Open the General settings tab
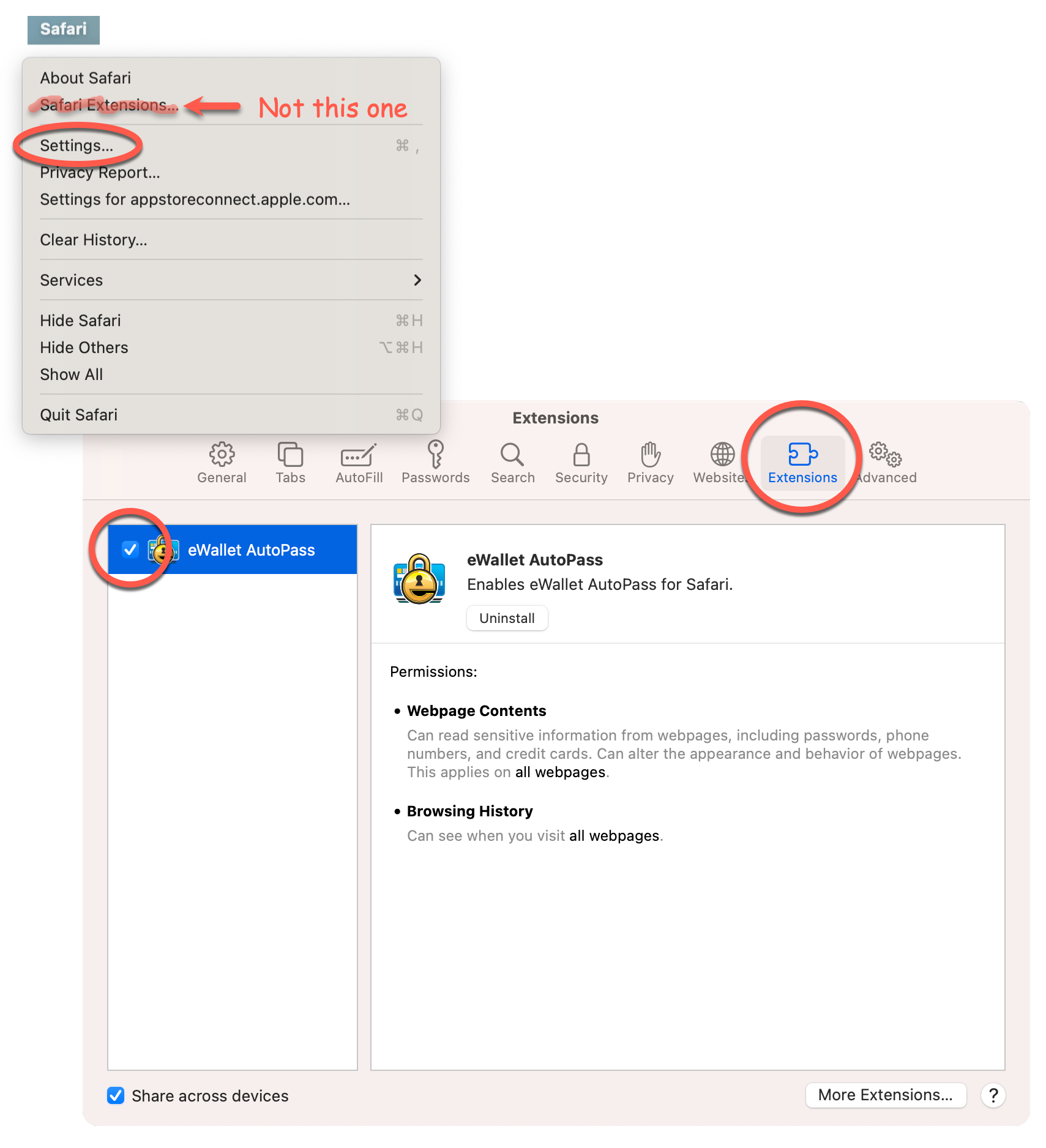1046x1148 pixels. point(222,463)
